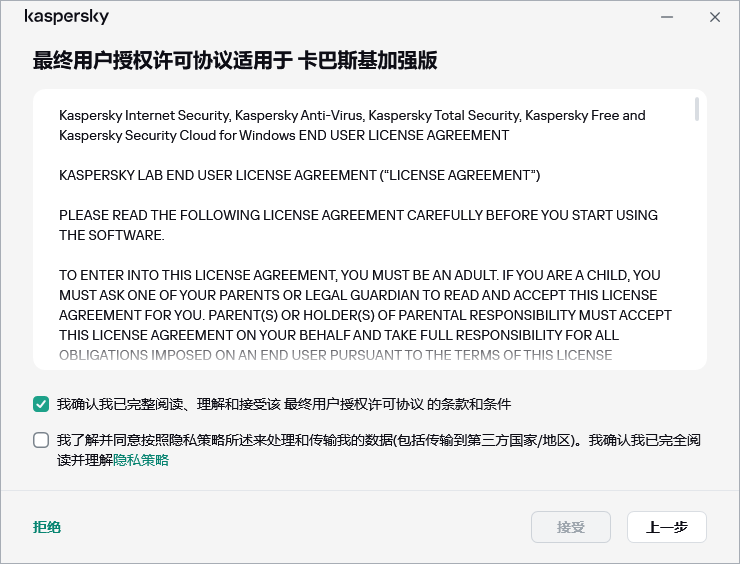Viewport: 740px width, 564px height.
Task: Click the license text scrollbar thumb
Action: tap(696, 110)
